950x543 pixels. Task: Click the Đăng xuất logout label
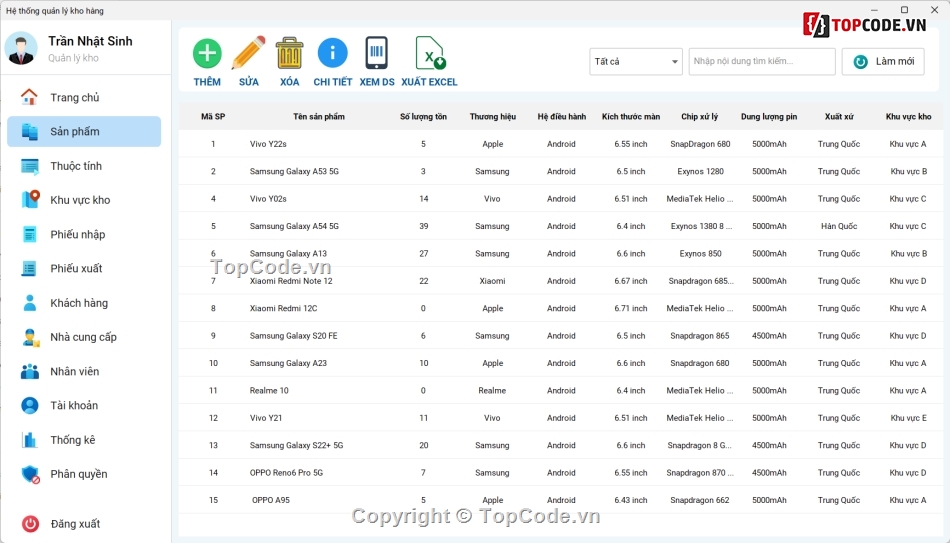pos(75,524)
